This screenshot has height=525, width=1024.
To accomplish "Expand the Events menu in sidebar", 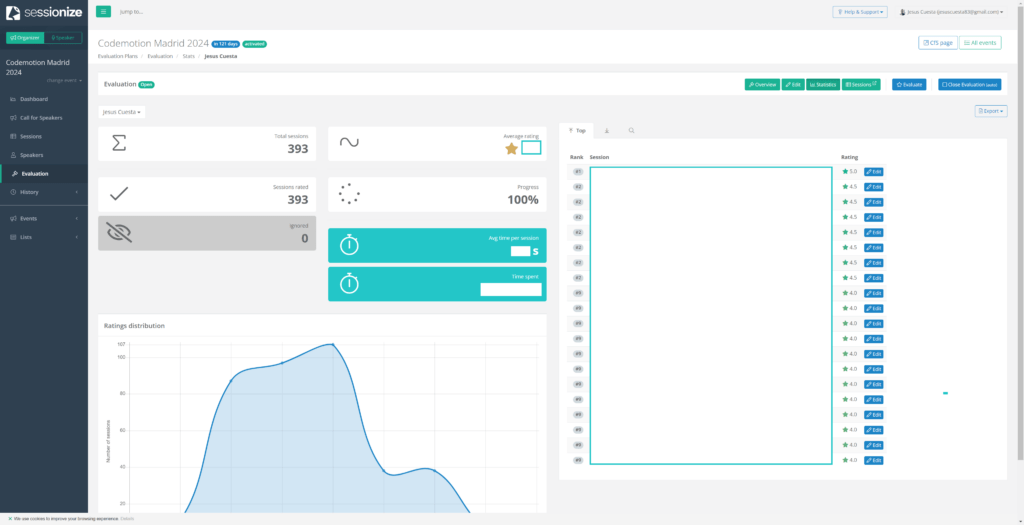I will (44, 218).
